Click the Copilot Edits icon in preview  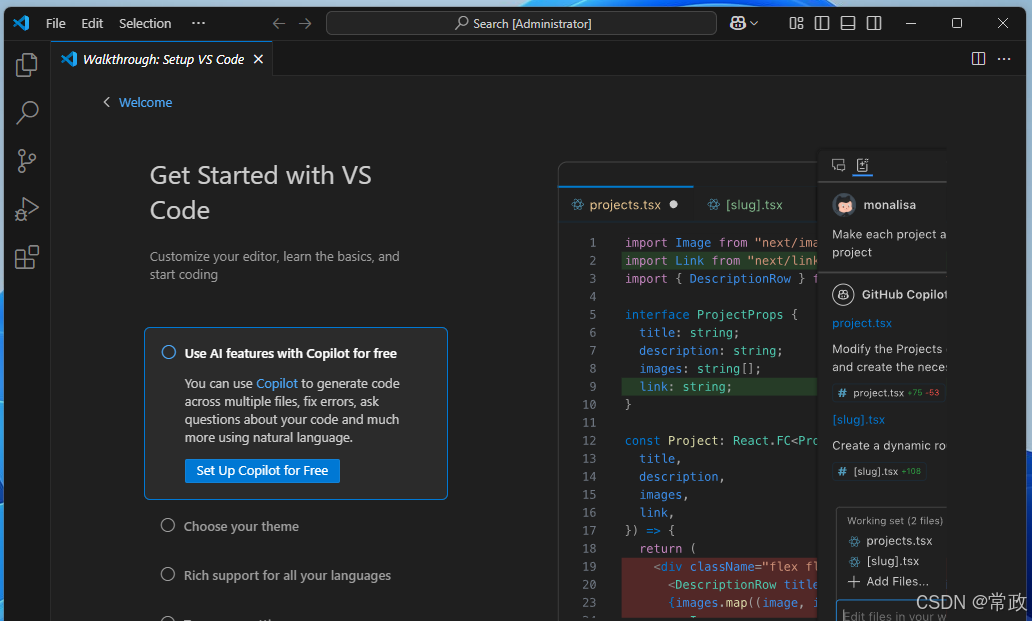coord(862,165)
